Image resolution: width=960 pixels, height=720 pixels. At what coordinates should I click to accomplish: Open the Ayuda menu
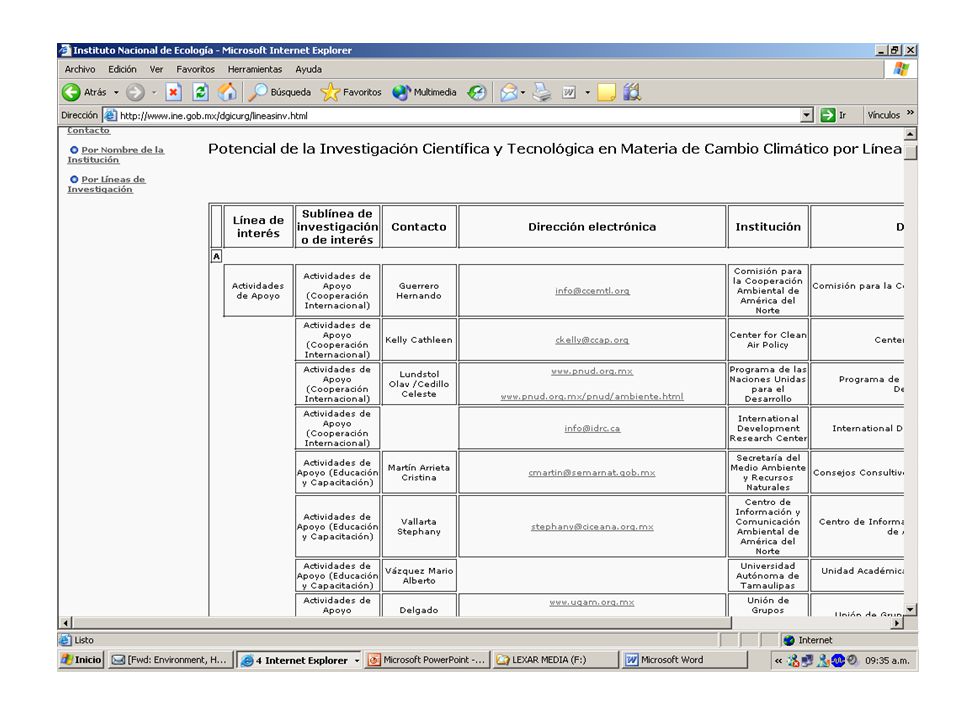(308, 69)
